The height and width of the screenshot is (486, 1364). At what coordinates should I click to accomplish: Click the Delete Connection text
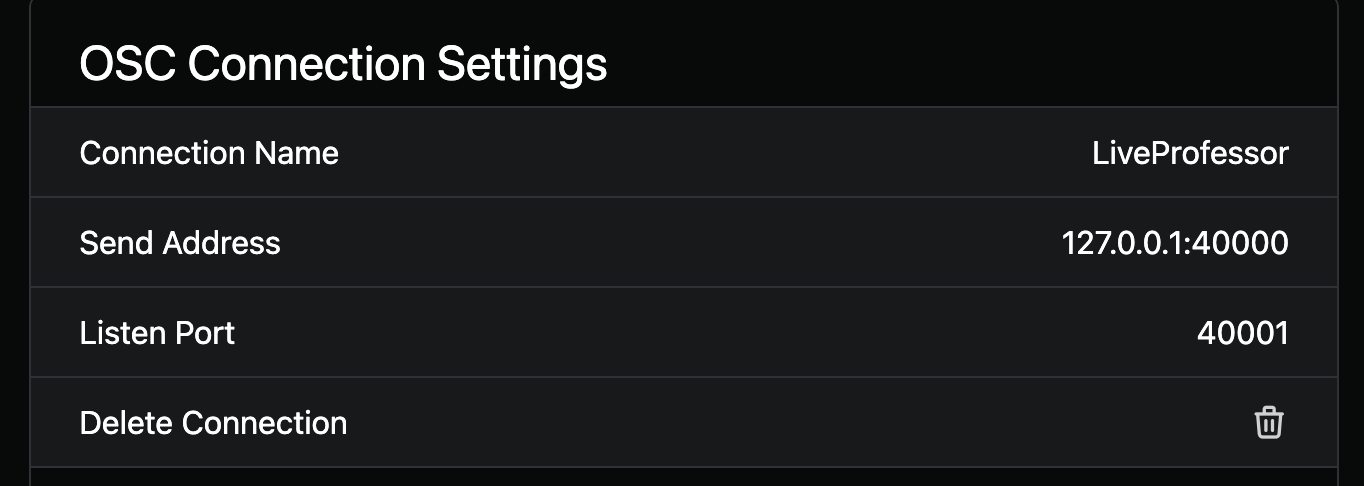pyautogui.click(x=213, y=423)
